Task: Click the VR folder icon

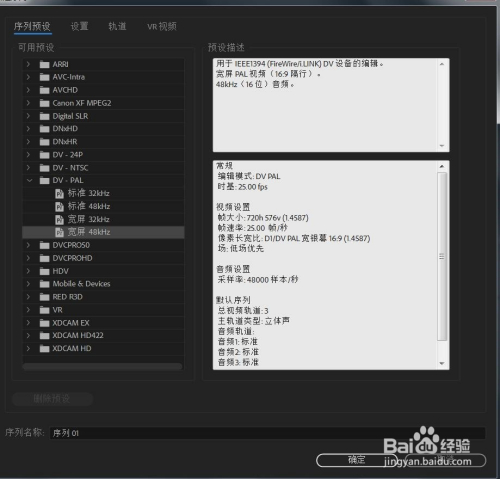Action: tap(44, 310)
